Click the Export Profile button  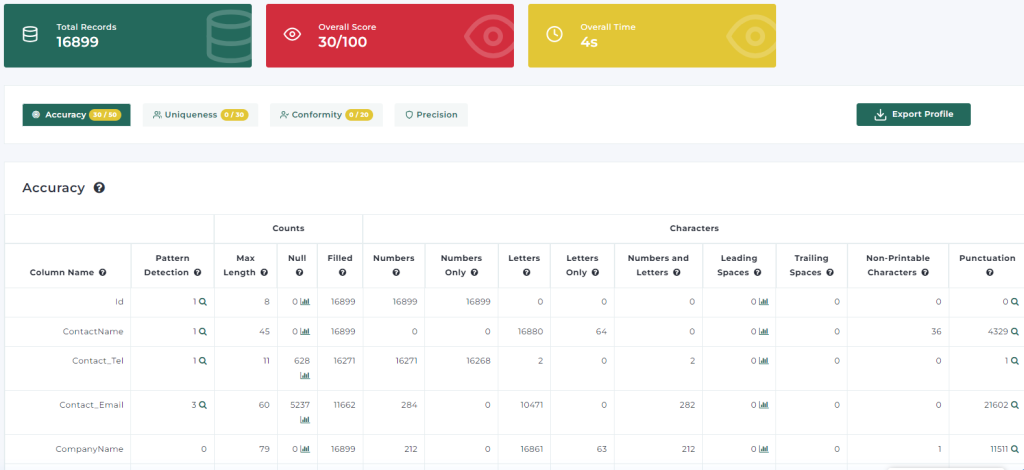tap(914, 114)
